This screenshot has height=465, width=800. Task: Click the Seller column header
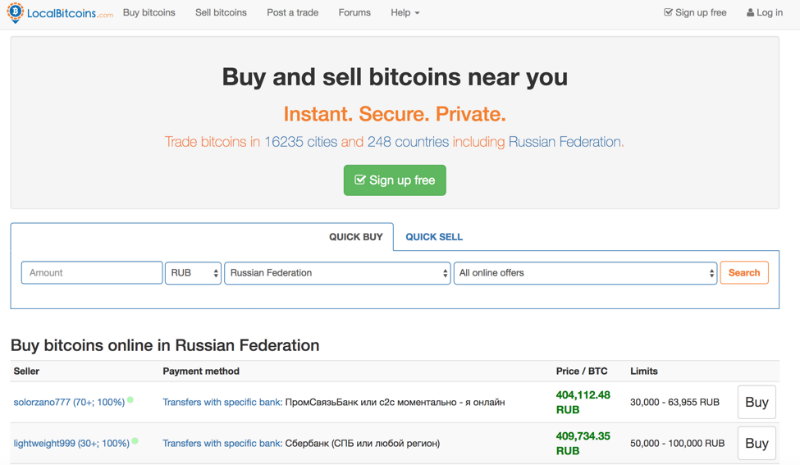[x=27, y=371]
